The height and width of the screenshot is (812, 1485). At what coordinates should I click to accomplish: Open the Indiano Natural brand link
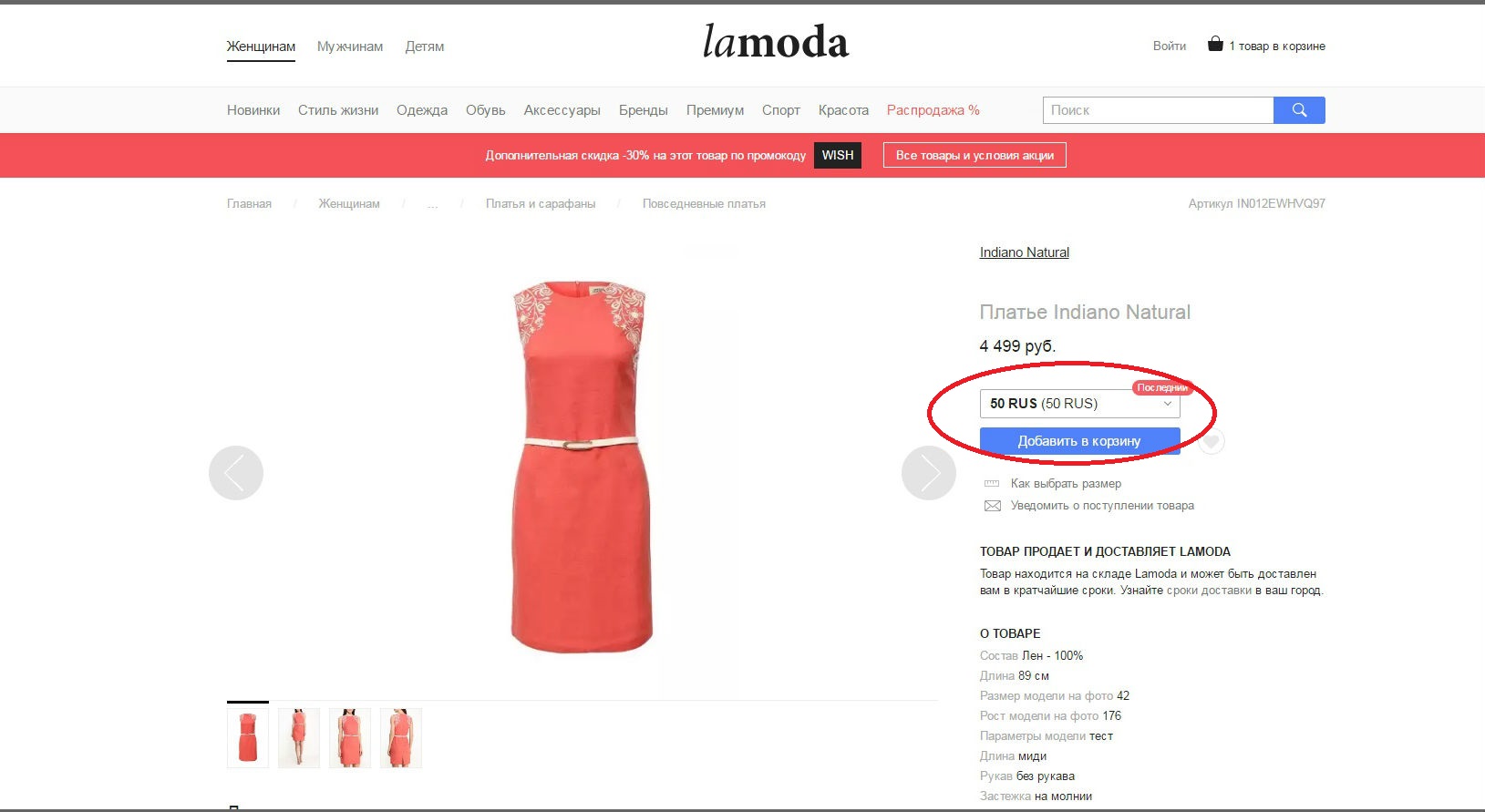(x=1024, y=252)
